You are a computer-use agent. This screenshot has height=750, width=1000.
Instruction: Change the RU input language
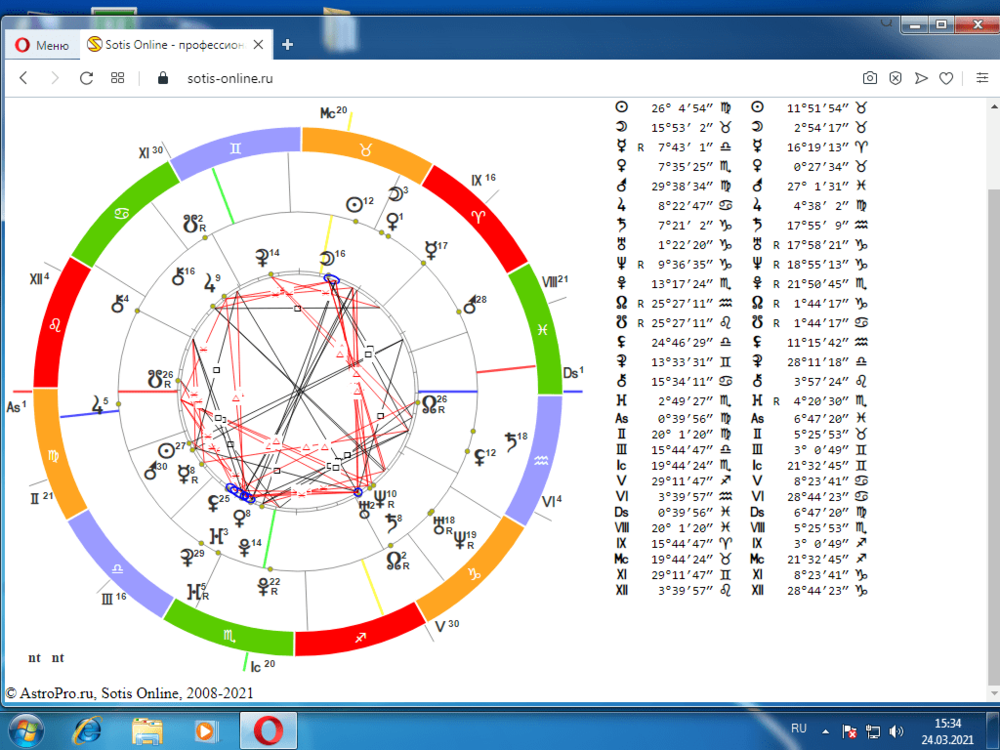tap(798, 728)
